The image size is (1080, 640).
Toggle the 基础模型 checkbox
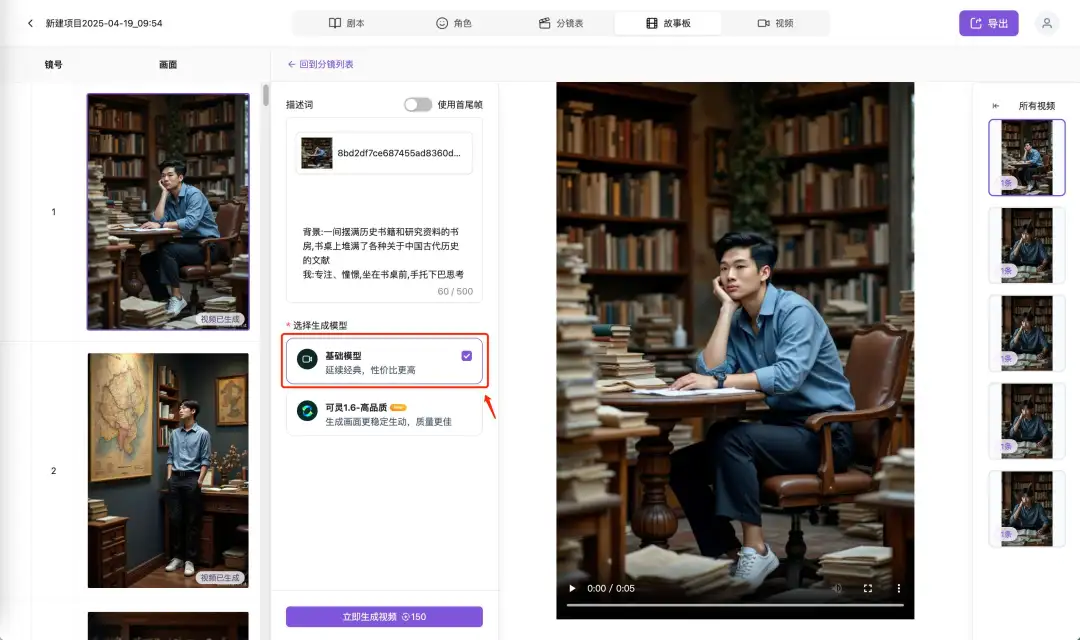click(x=466, y=356)
